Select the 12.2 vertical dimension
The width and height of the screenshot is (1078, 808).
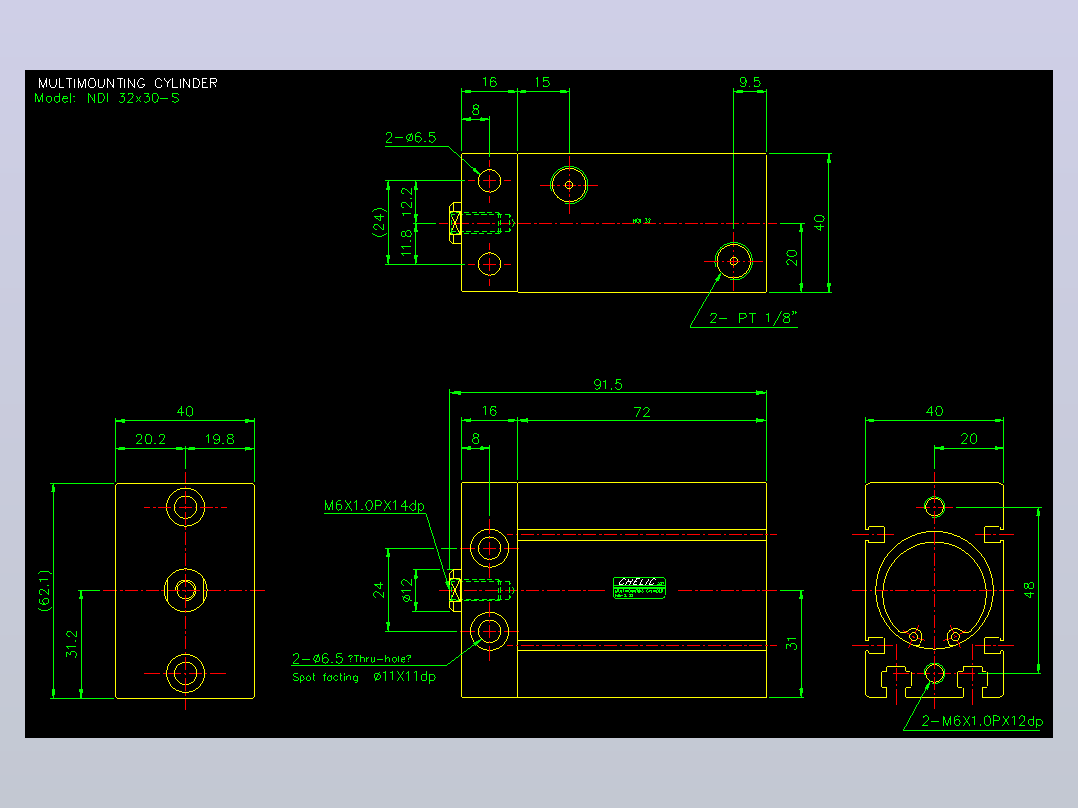click(x=407, y=201)
